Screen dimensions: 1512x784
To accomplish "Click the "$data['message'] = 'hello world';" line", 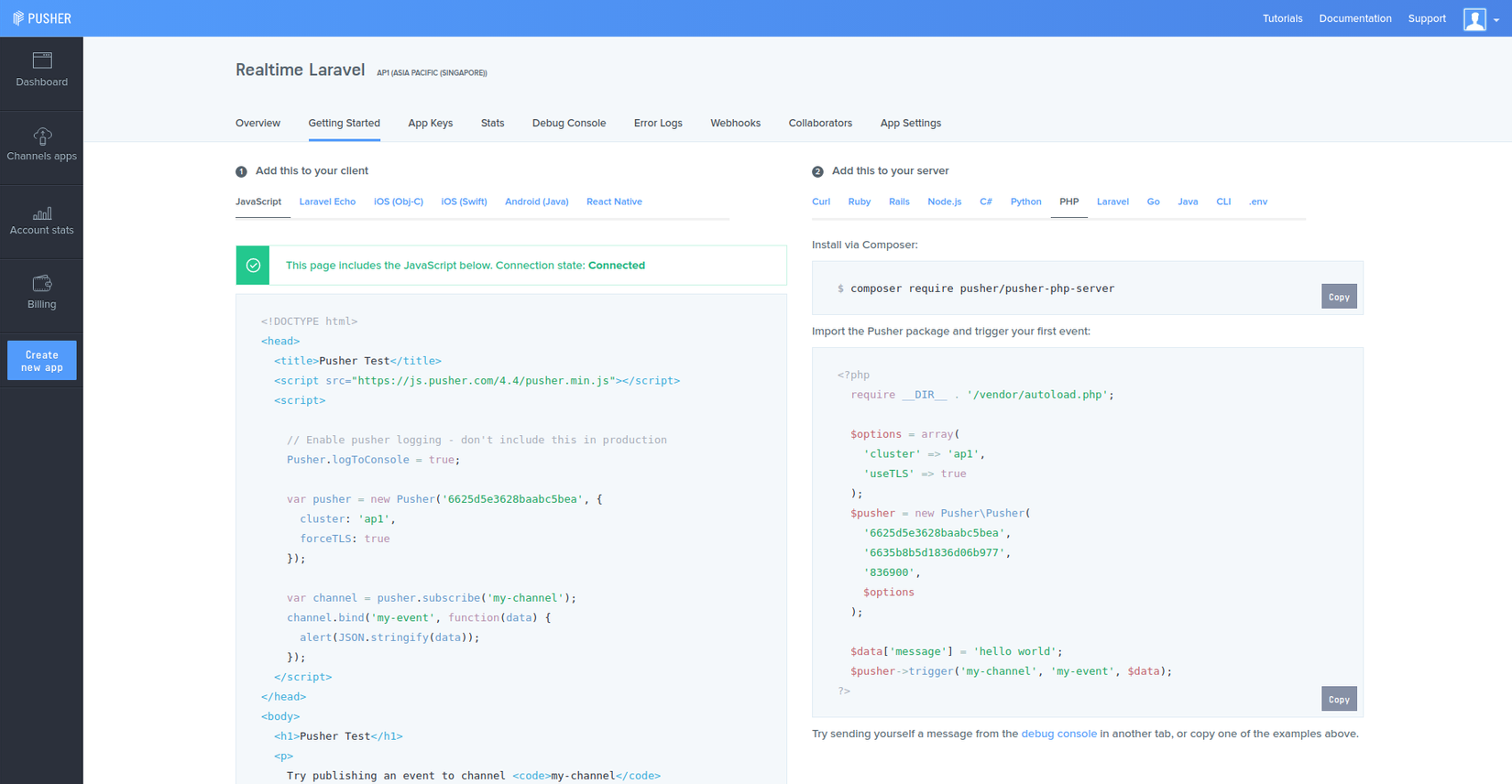I will 957,652.
